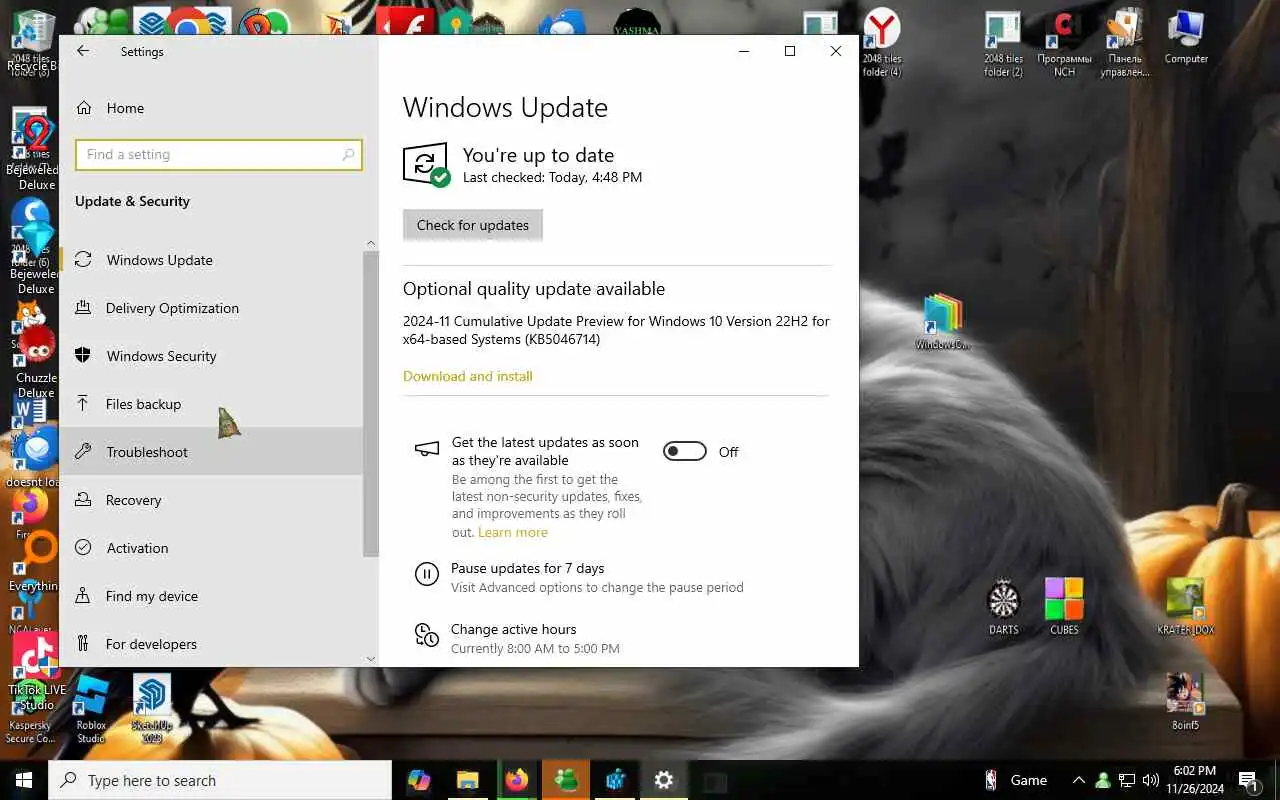Click the clock icon for active hours
1280x800 pixels.
point(427,635)
